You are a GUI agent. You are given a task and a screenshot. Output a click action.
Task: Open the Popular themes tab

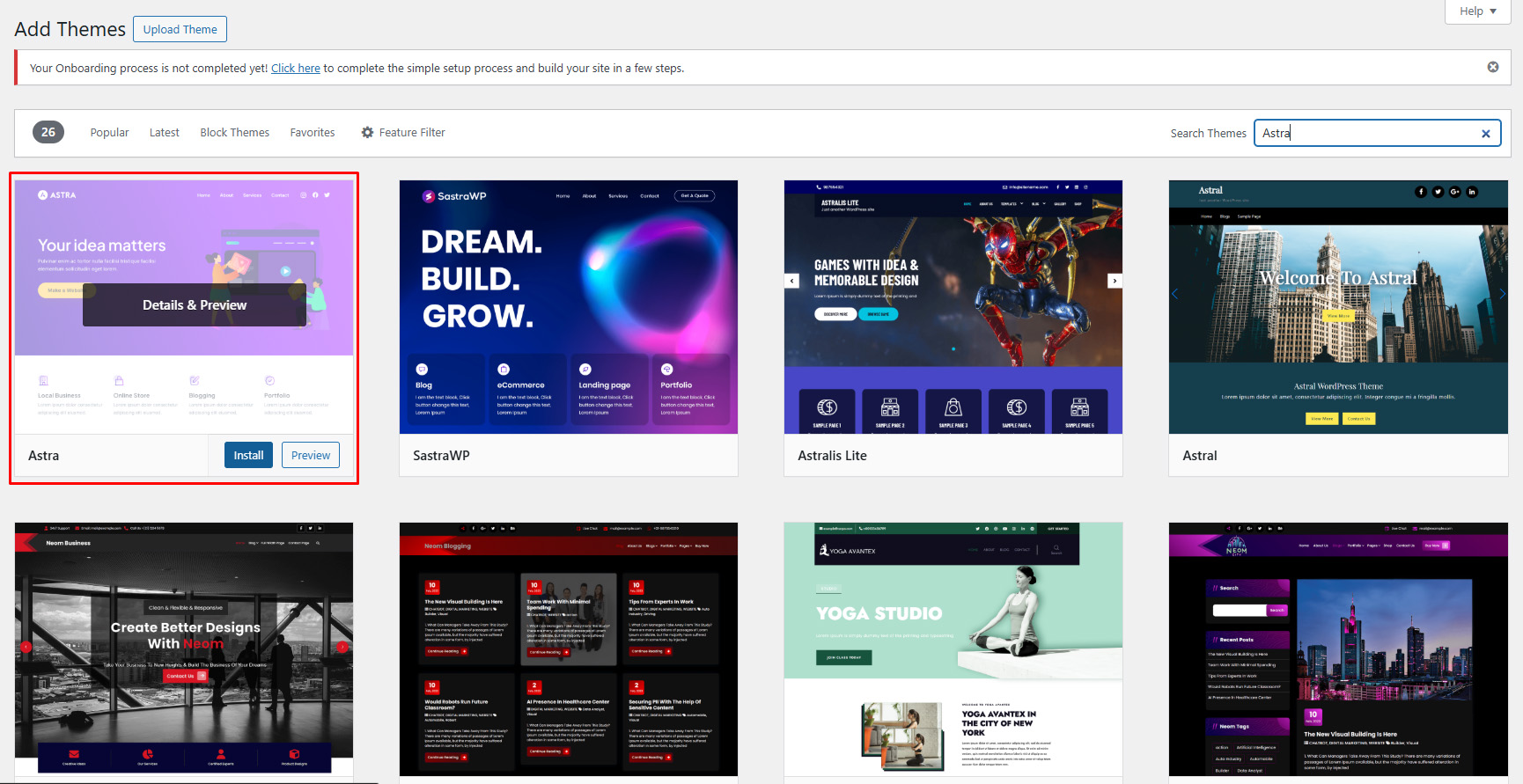coord(109,133)
